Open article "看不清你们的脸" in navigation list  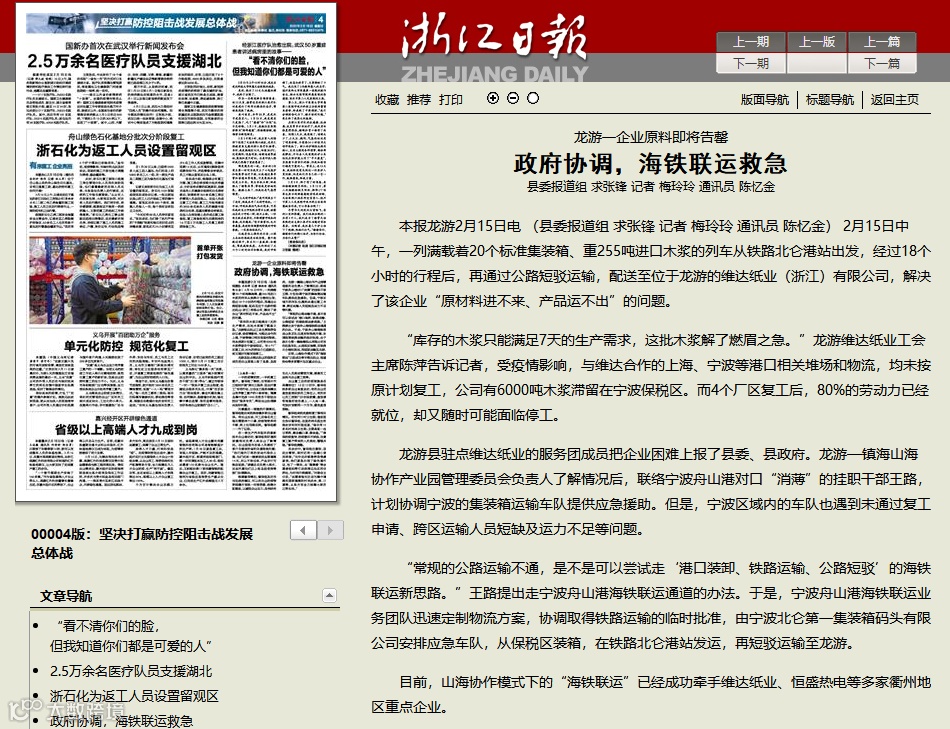coord(131,636)
